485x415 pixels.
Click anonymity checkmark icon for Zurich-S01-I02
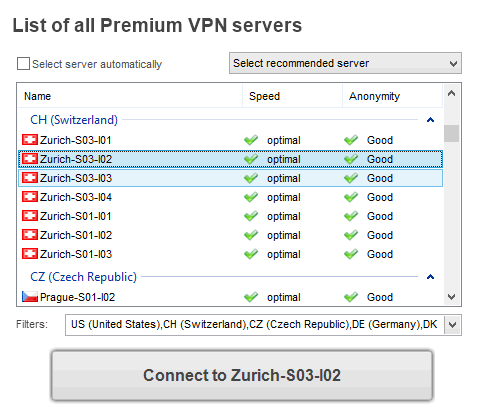[351, 235]
